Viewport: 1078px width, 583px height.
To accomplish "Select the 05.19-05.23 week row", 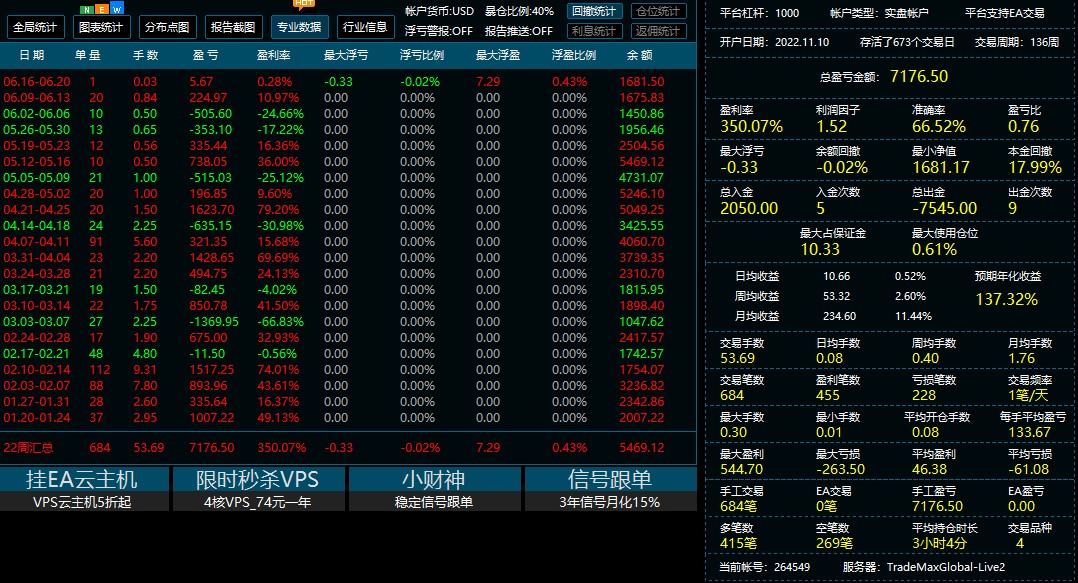I will (x=348, y=146).
